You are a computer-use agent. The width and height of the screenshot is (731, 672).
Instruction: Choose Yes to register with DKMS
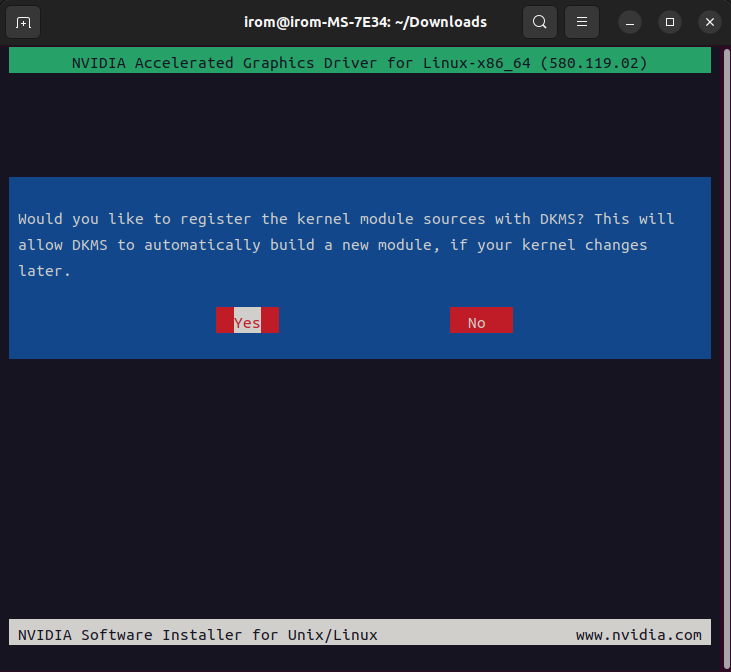click(x=247, y=320)
